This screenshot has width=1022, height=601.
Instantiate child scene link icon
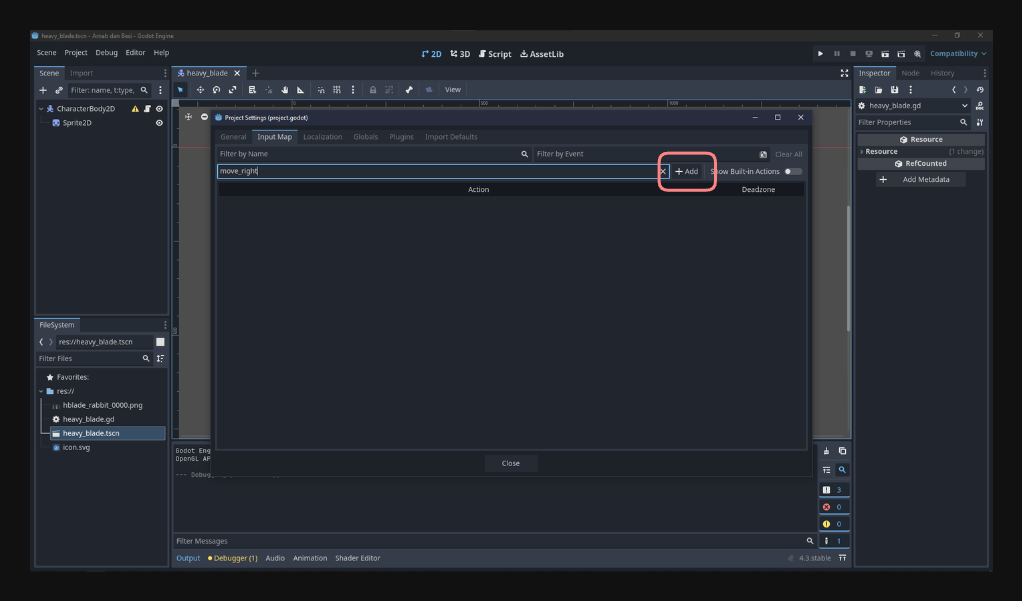[x=59, y=90]
